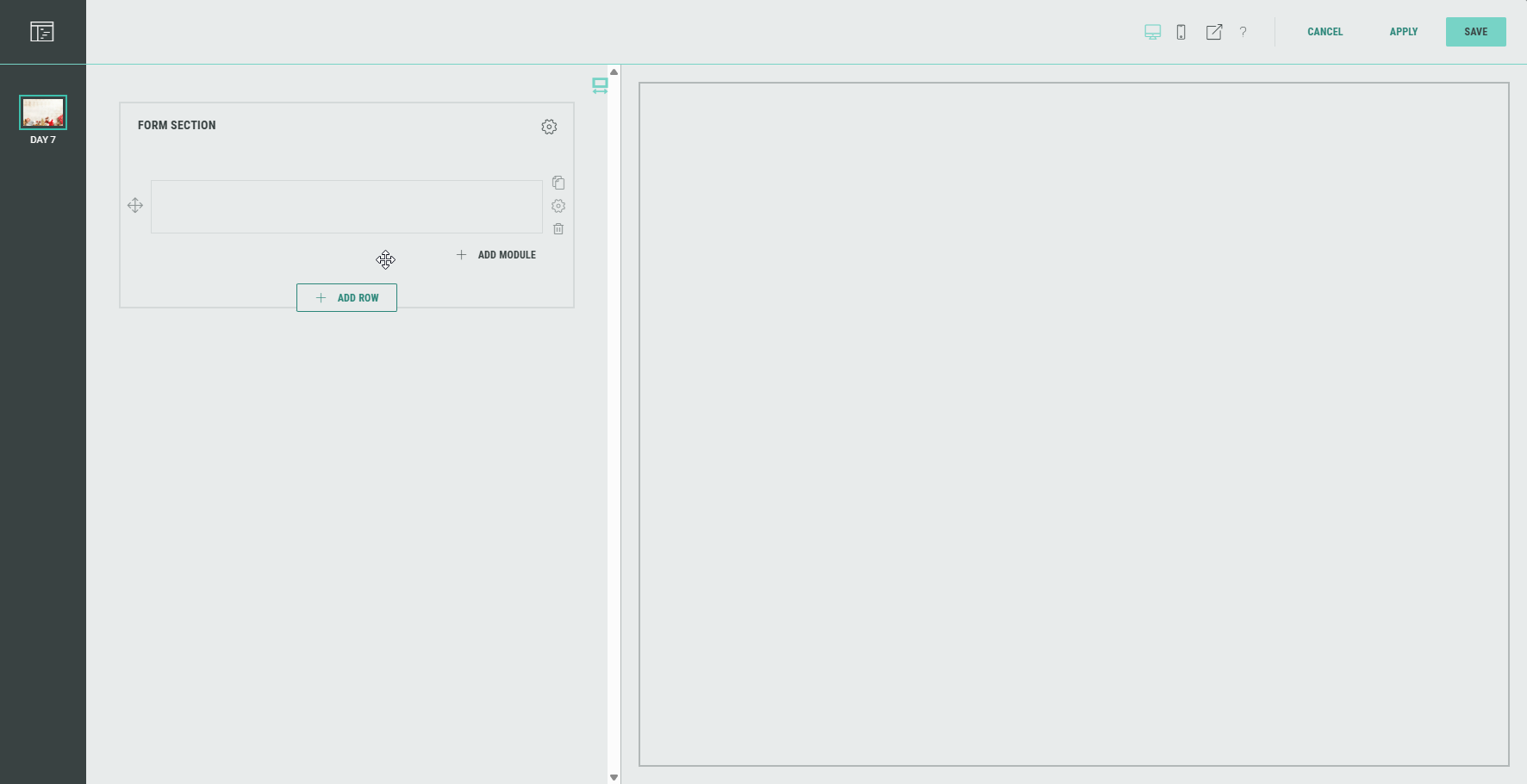Open preview in a new window
Viewport: 1527px width, 784px height.
pos(1214,32)
